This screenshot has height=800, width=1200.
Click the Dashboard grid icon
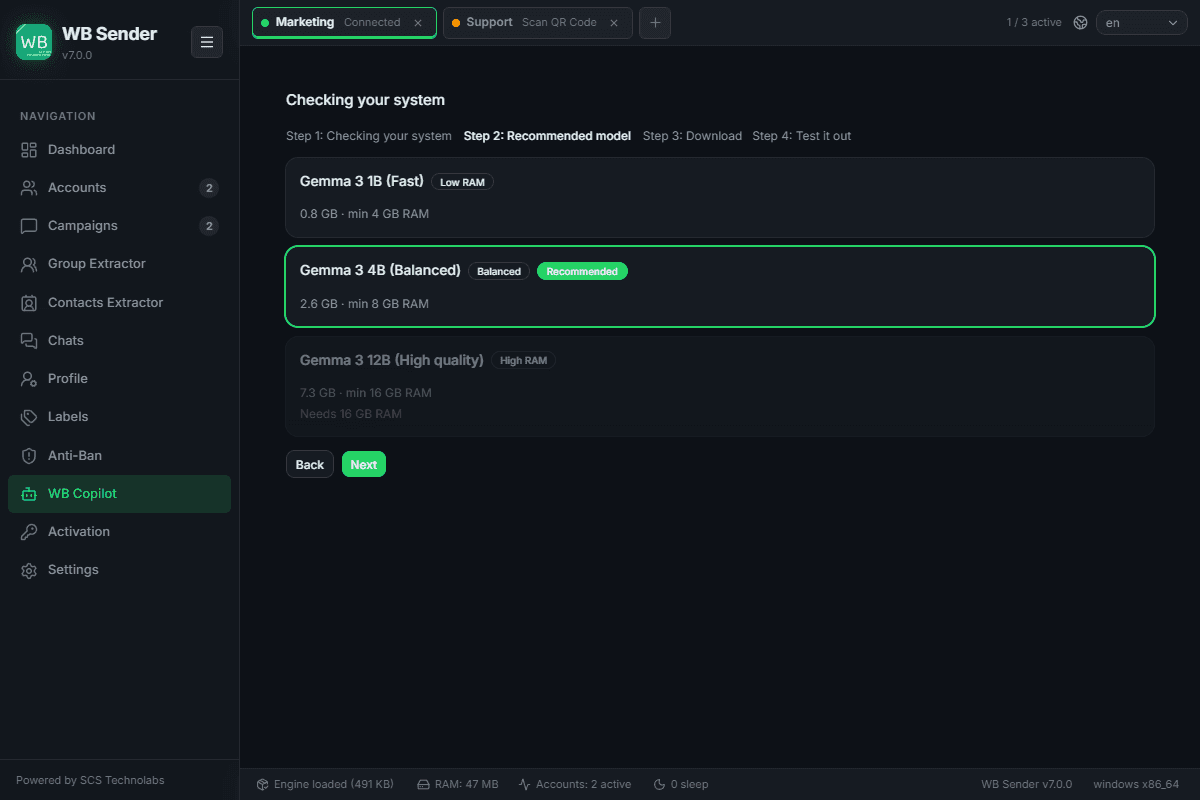click(x=29, y=150)
